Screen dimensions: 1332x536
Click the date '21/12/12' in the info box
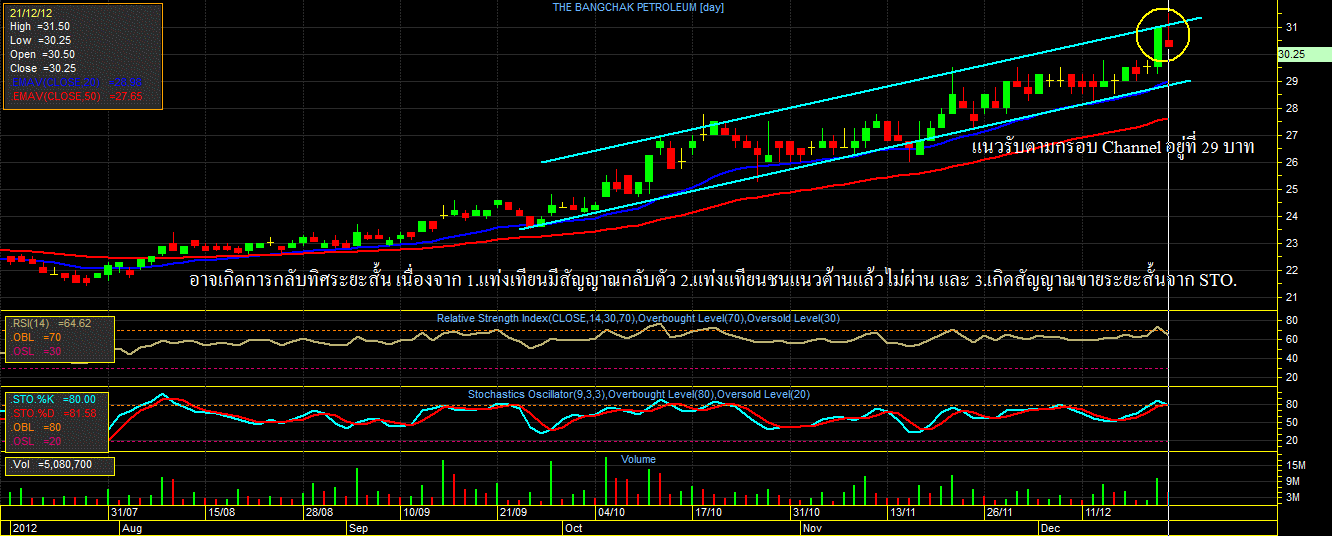(x=29, y=11)
